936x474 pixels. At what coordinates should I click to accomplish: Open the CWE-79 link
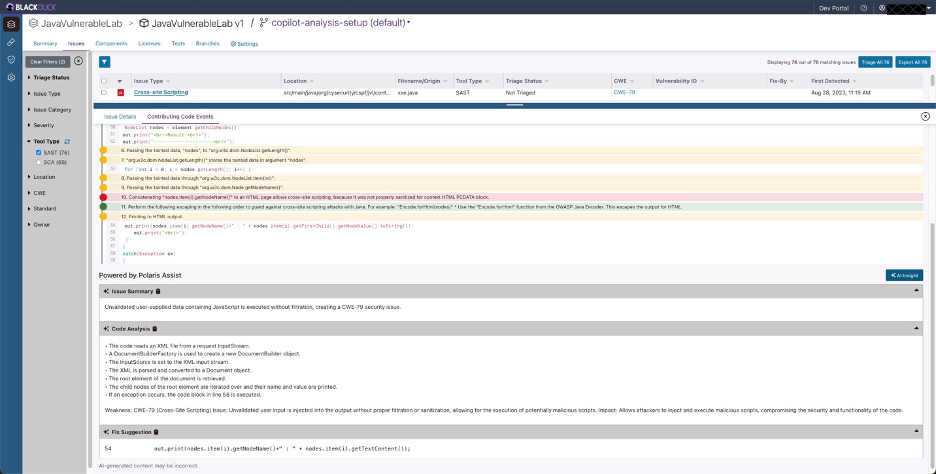[x=624, y=92]
